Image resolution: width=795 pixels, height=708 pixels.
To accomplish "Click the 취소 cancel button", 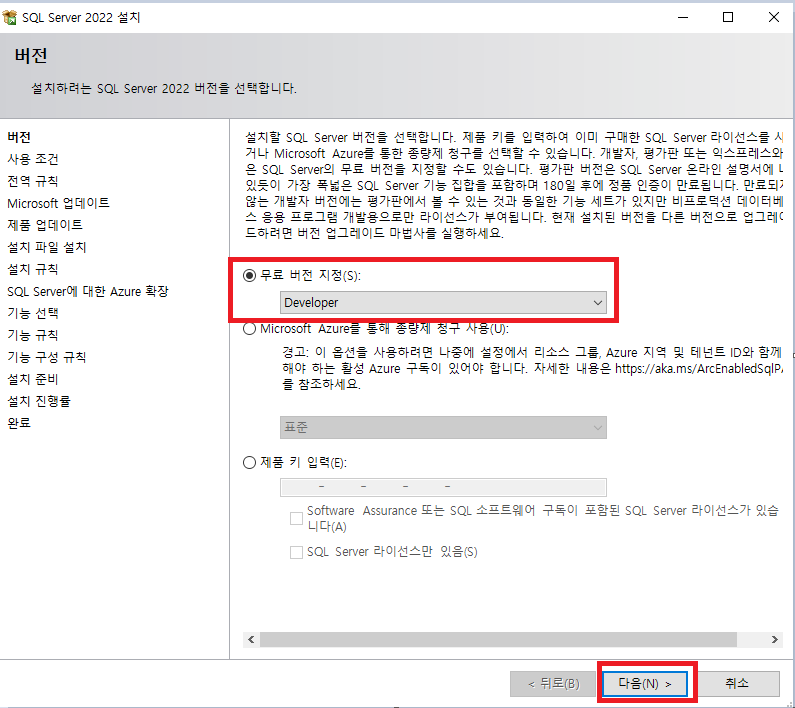I will click(737, 684).
